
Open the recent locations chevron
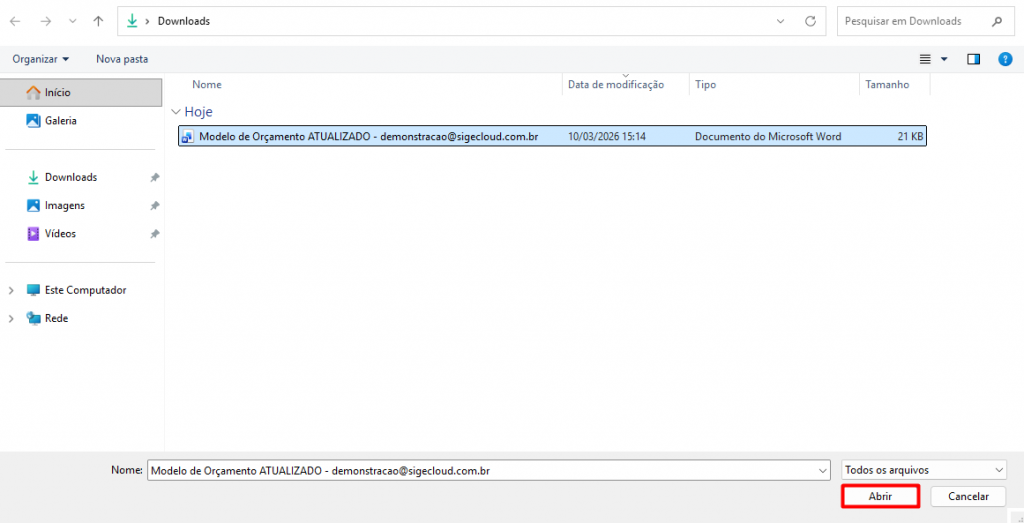71,21
